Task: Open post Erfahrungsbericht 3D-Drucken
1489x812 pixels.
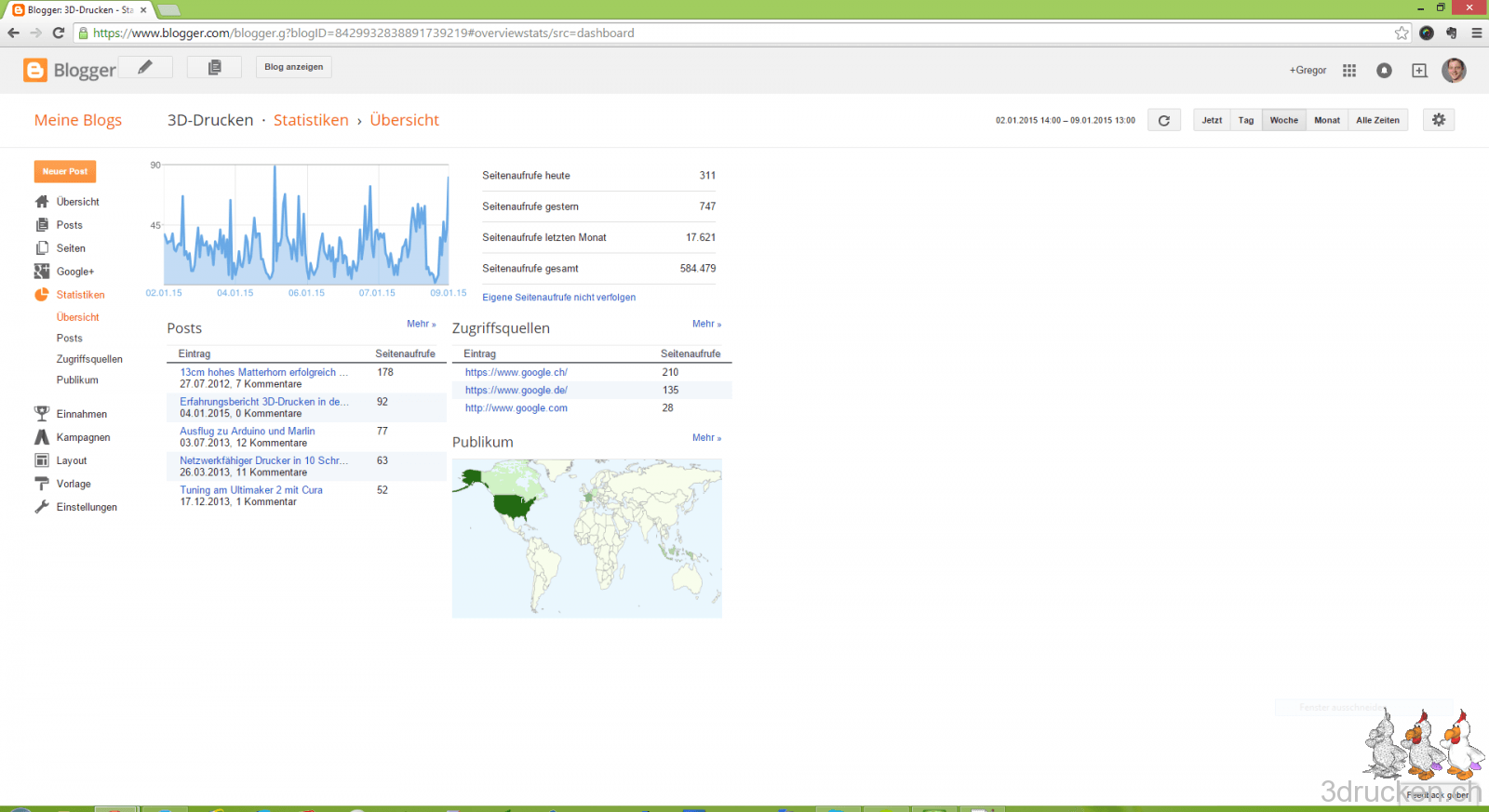Action: point(264,402)
